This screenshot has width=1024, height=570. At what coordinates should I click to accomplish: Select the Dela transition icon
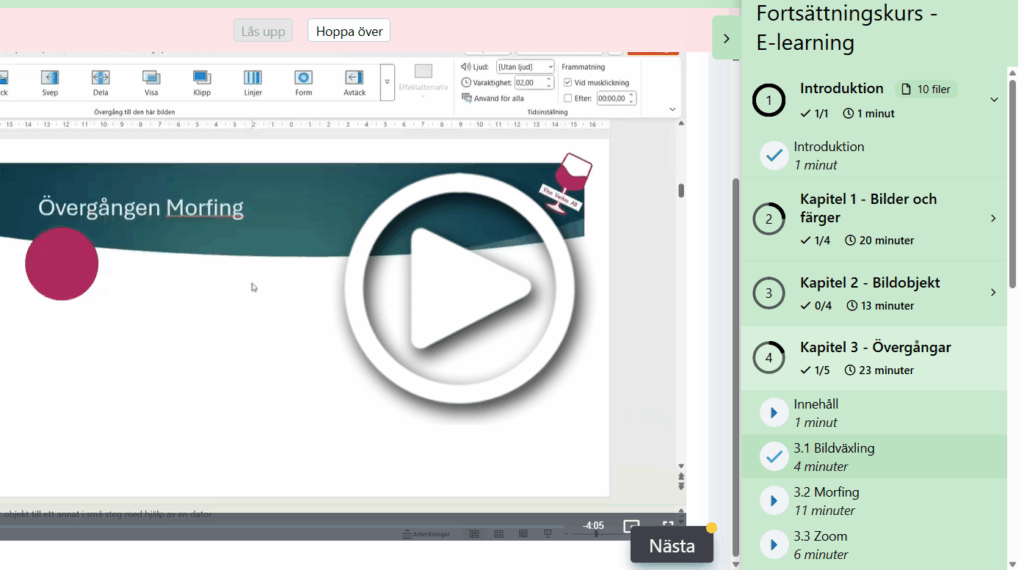point(101,78)
